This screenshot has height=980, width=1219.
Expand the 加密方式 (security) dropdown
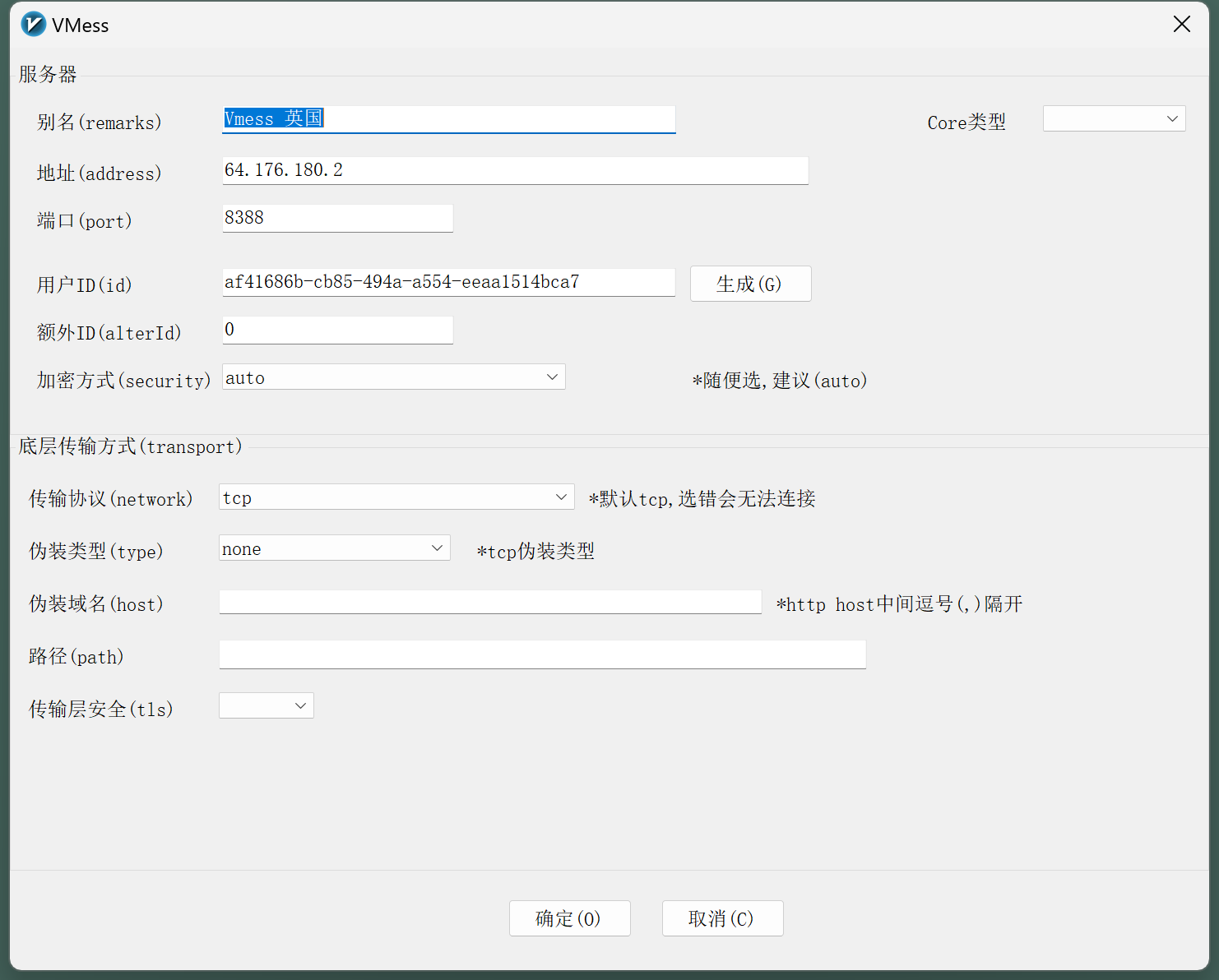pyautogui.click(x=393, y=377)
